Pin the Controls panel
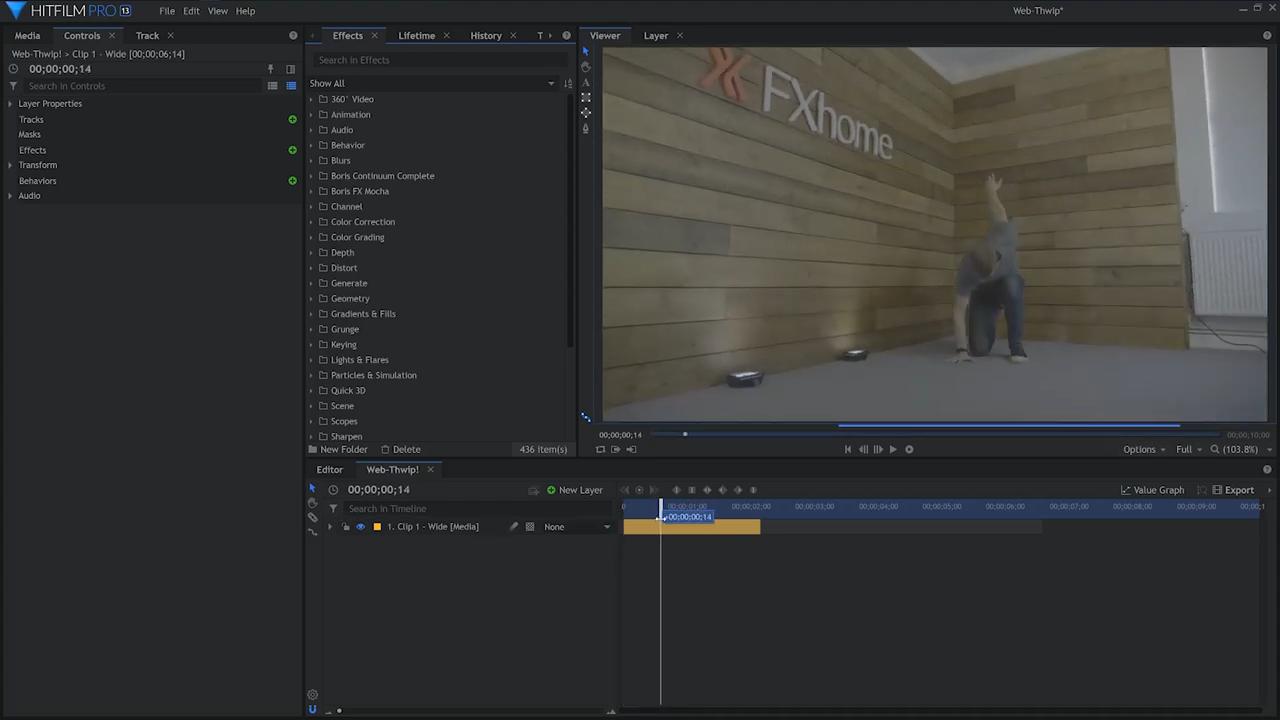 click(270, 69)
